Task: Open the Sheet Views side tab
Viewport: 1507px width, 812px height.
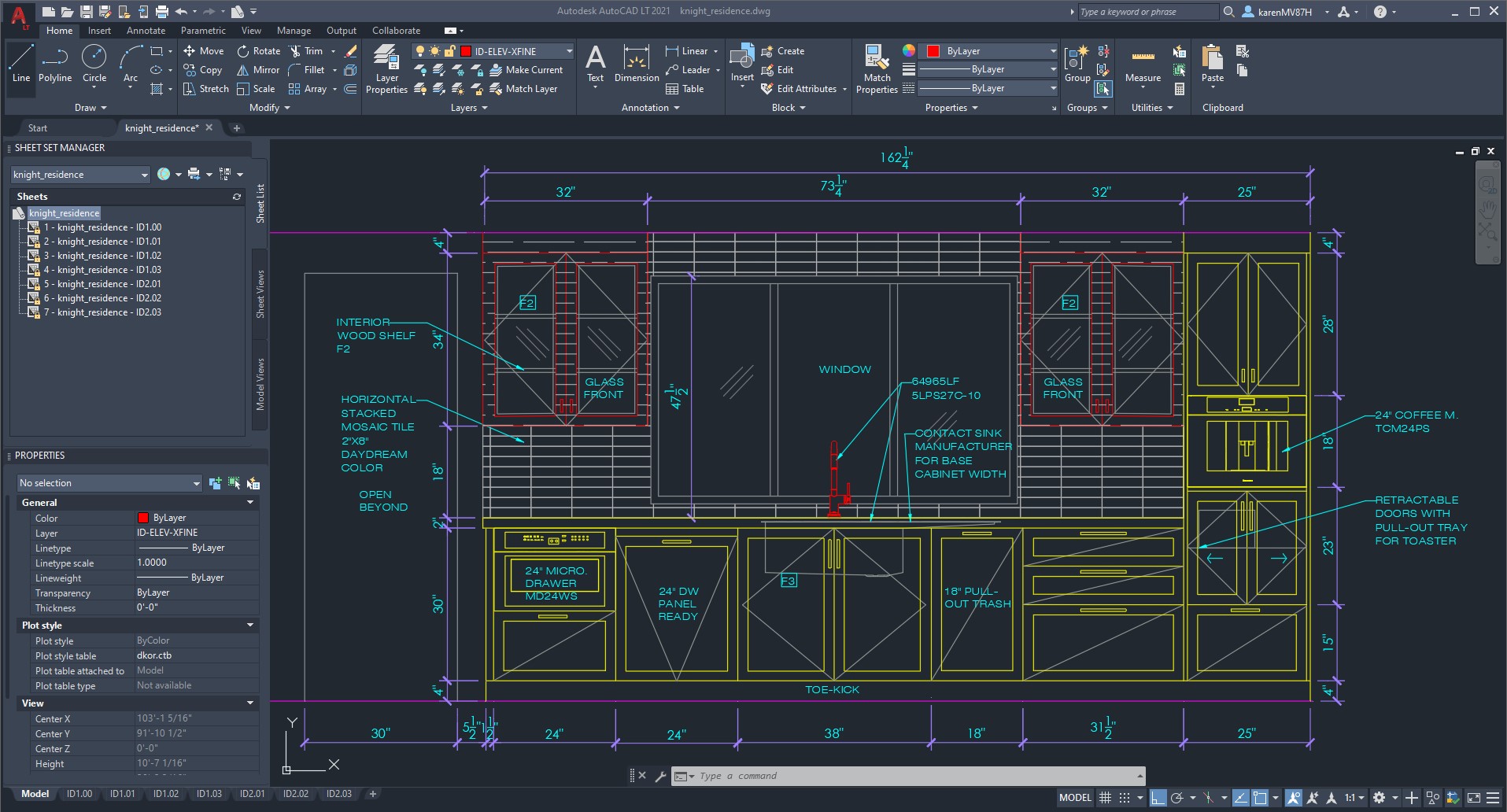Action: (260, 294)
